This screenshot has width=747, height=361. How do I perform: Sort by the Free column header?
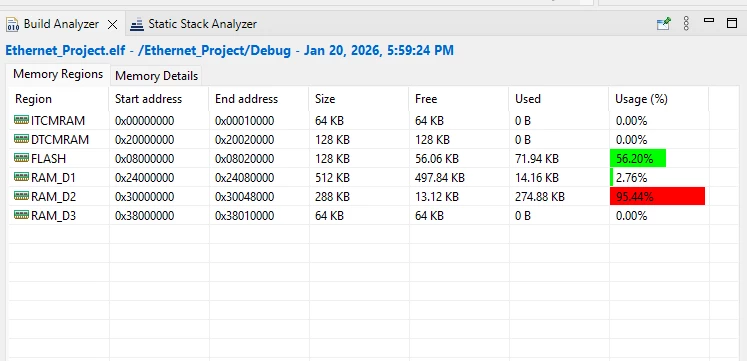pyautogui.click(x=459, y=99)
